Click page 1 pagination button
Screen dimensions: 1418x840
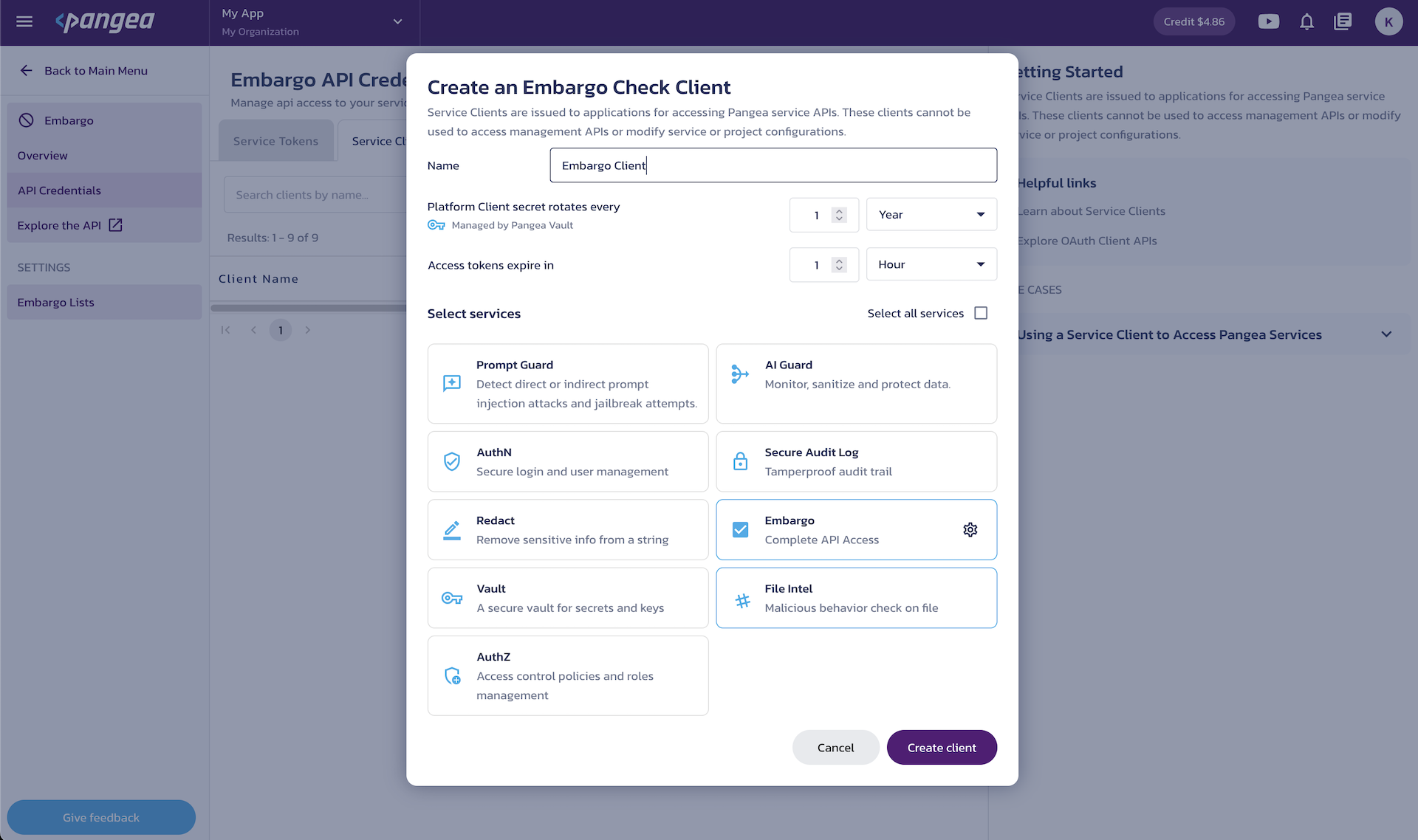pos(281,330)
